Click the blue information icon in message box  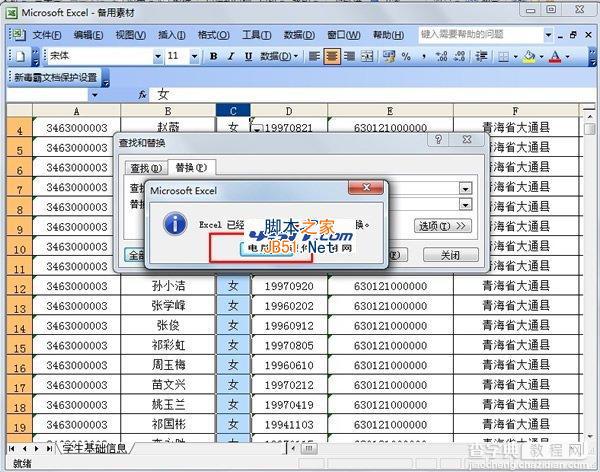click(175, 224)
